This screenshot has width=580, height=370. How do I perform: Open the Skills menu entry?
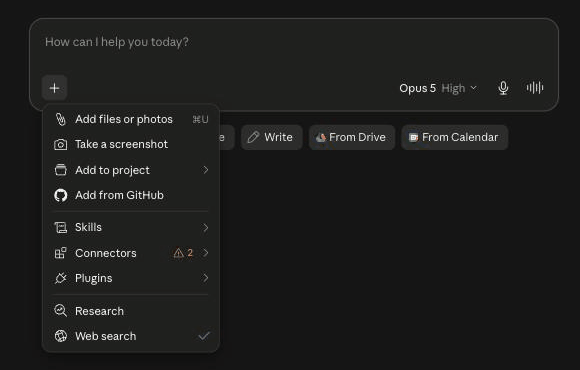[x=131, y=227]
